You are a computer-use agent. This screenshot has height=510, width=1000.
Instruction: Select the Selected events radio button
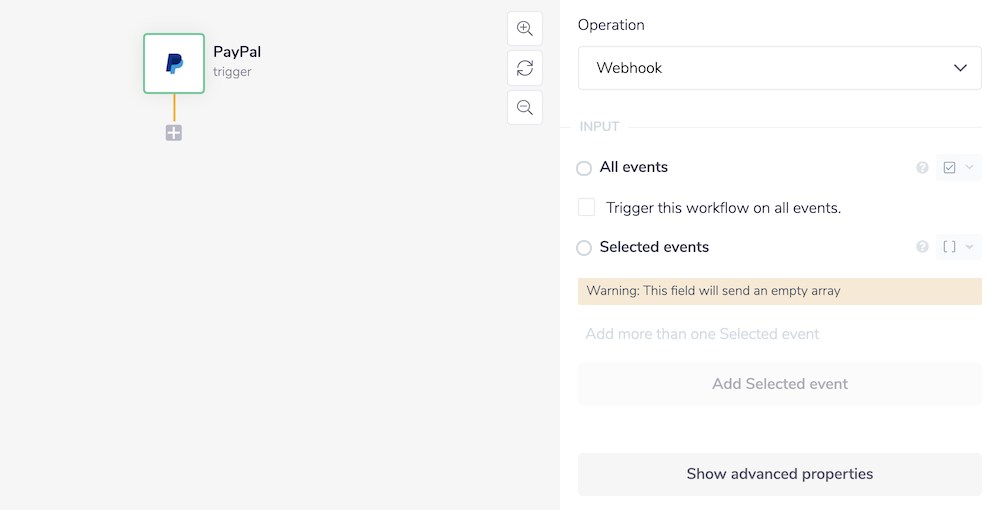coord(584,248)
